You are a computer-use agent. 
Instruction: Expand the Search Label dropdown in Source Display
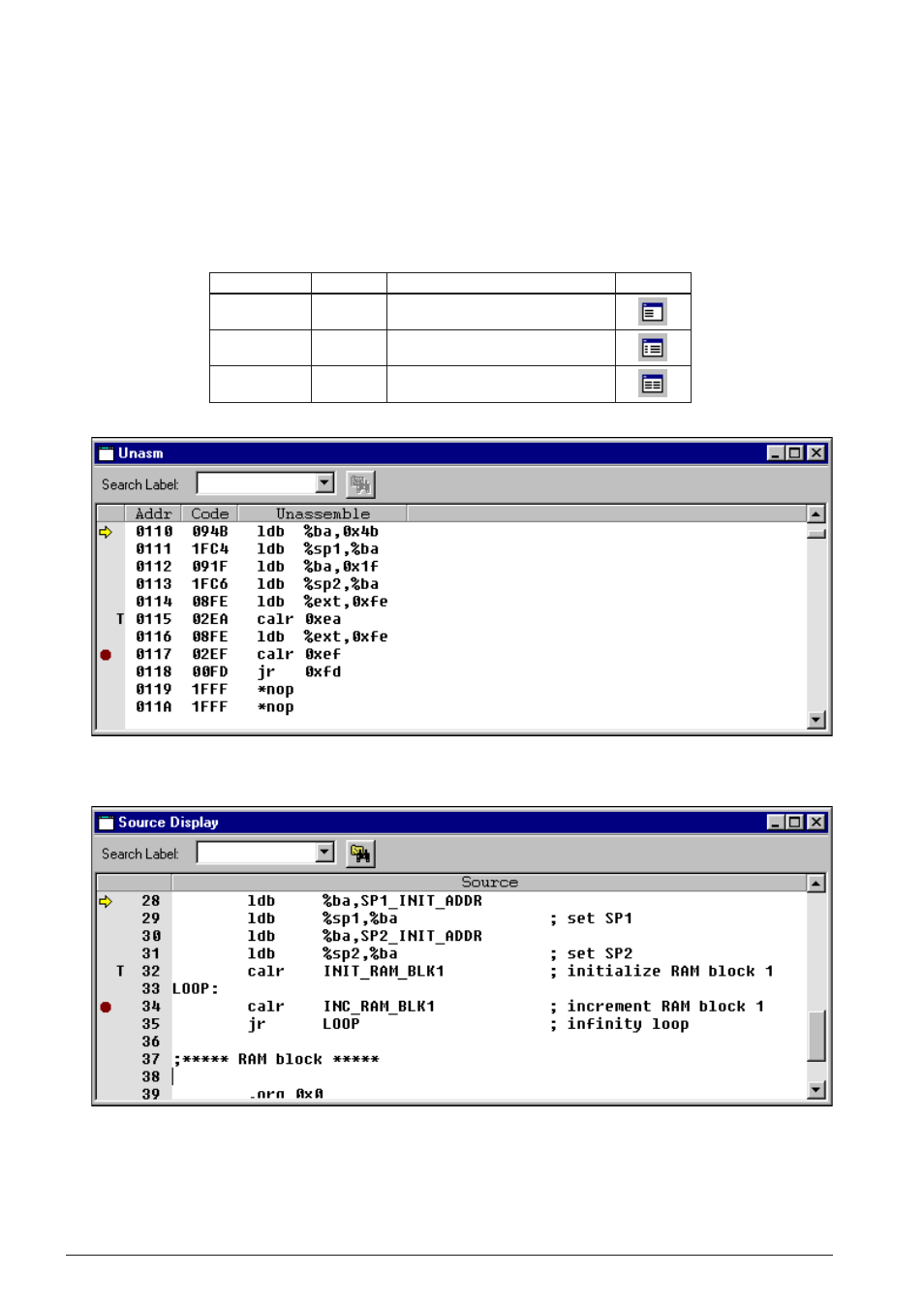(x=325, y=852)
